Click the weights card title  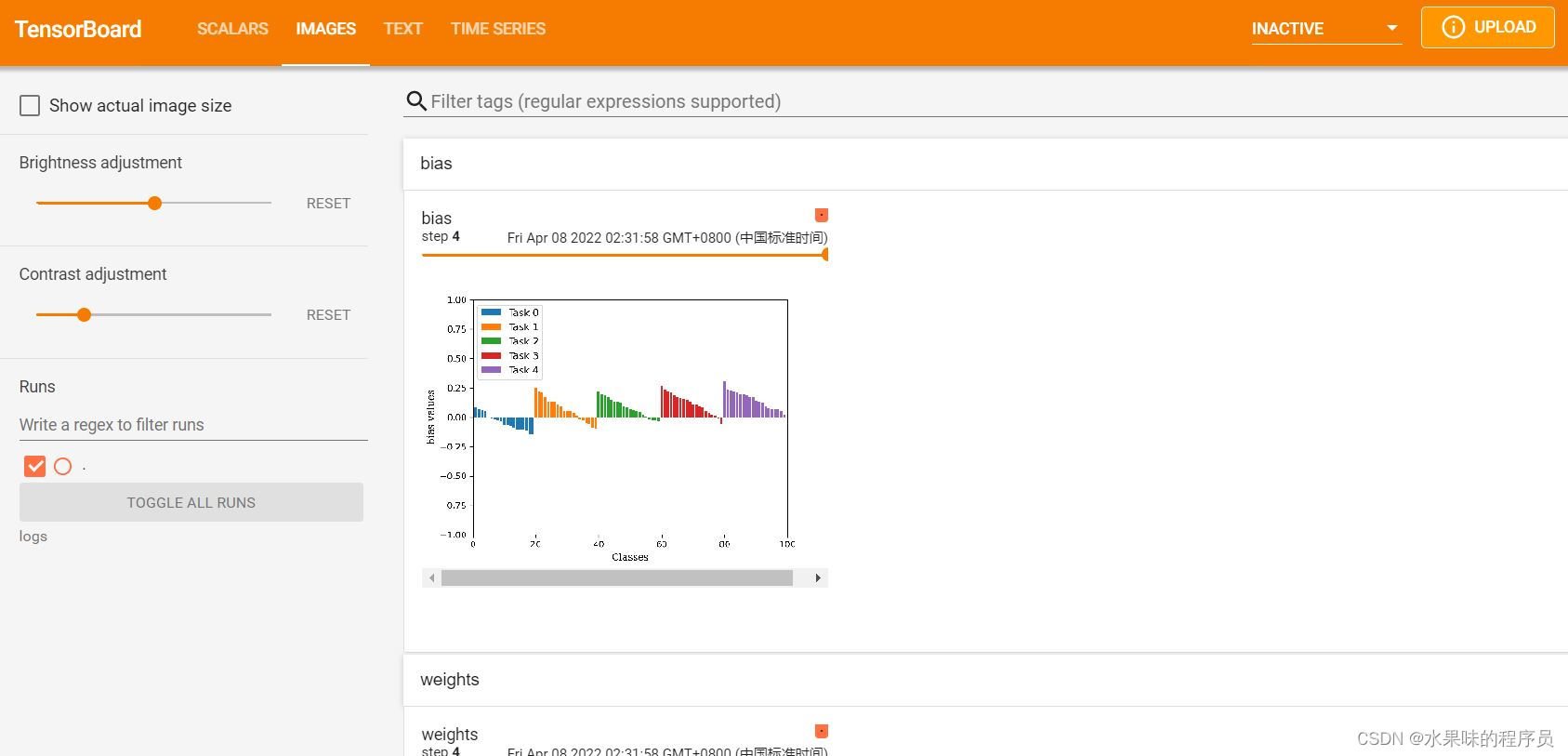click(x=450, y=735)
